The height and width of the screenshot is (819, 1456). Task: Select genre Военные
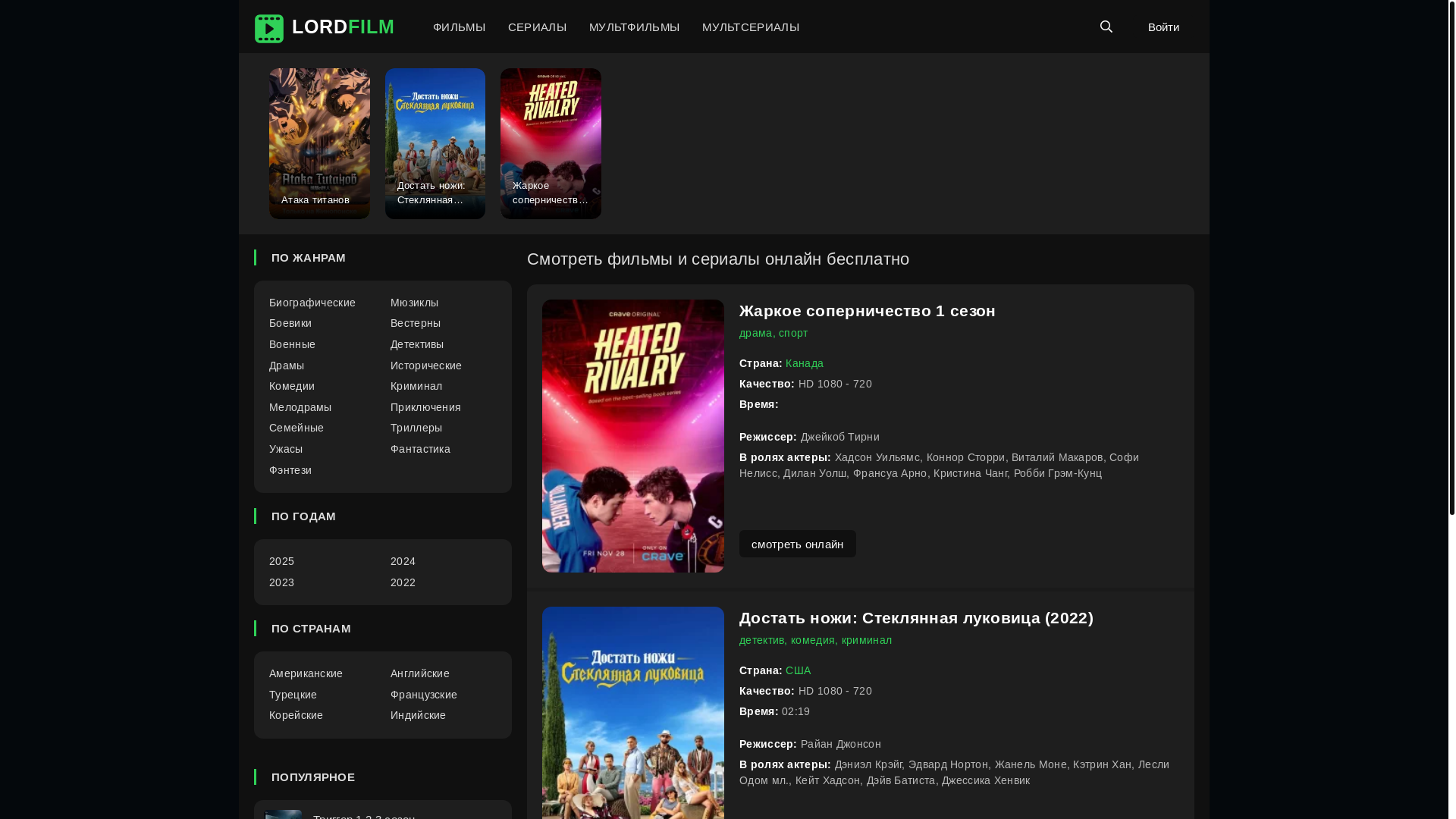292,344
